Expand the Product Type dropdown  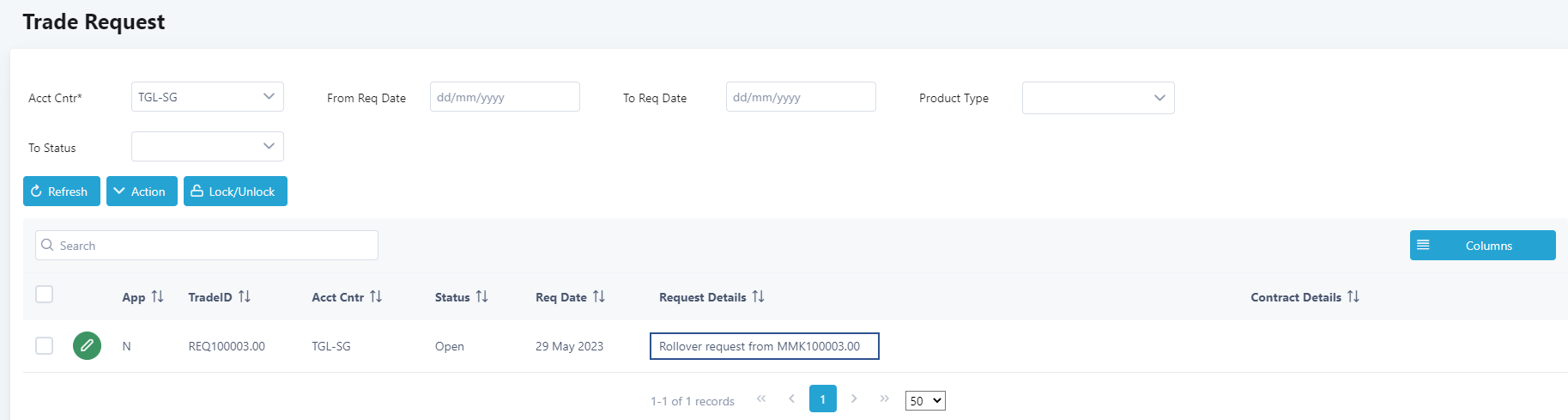click(x=1099, y=98)
